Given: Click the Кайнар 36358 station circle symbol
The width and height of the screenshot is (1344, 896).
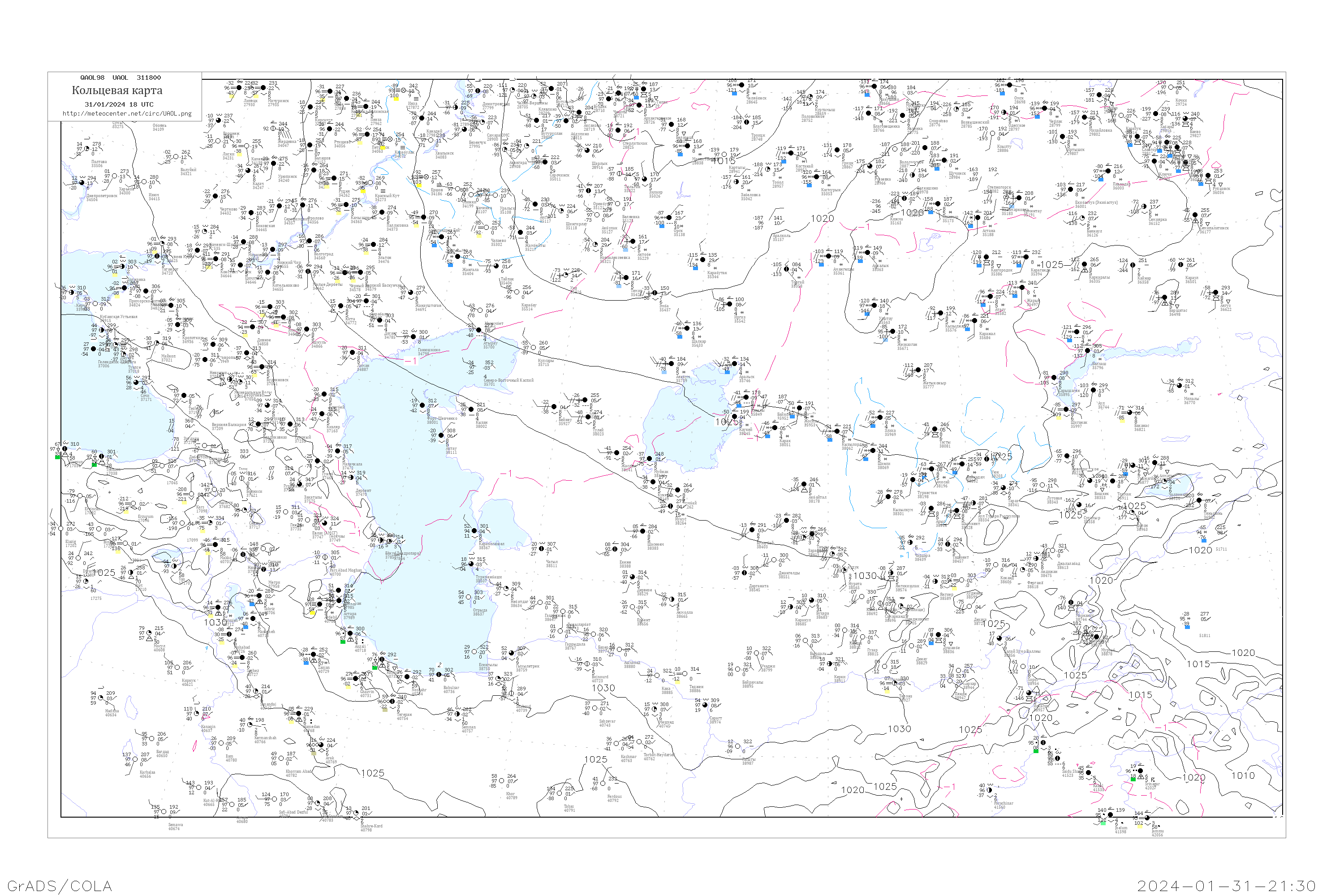Looking at the screenshot, I should point(1133,265).
